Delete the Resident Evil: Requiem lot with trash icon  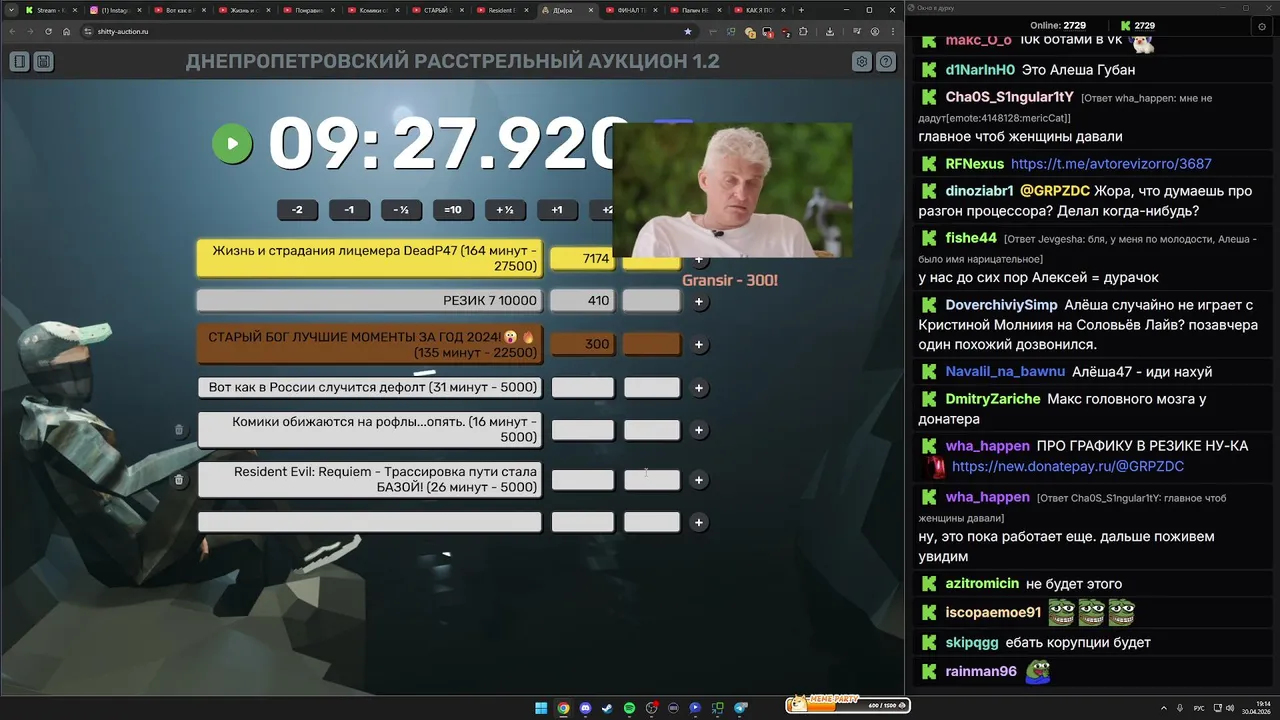(x=179, y=480)
